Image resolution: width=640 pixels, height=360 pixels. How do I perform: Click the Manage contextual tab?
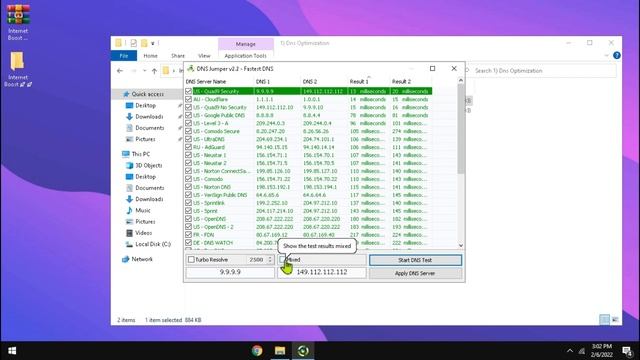coord(245,44)
